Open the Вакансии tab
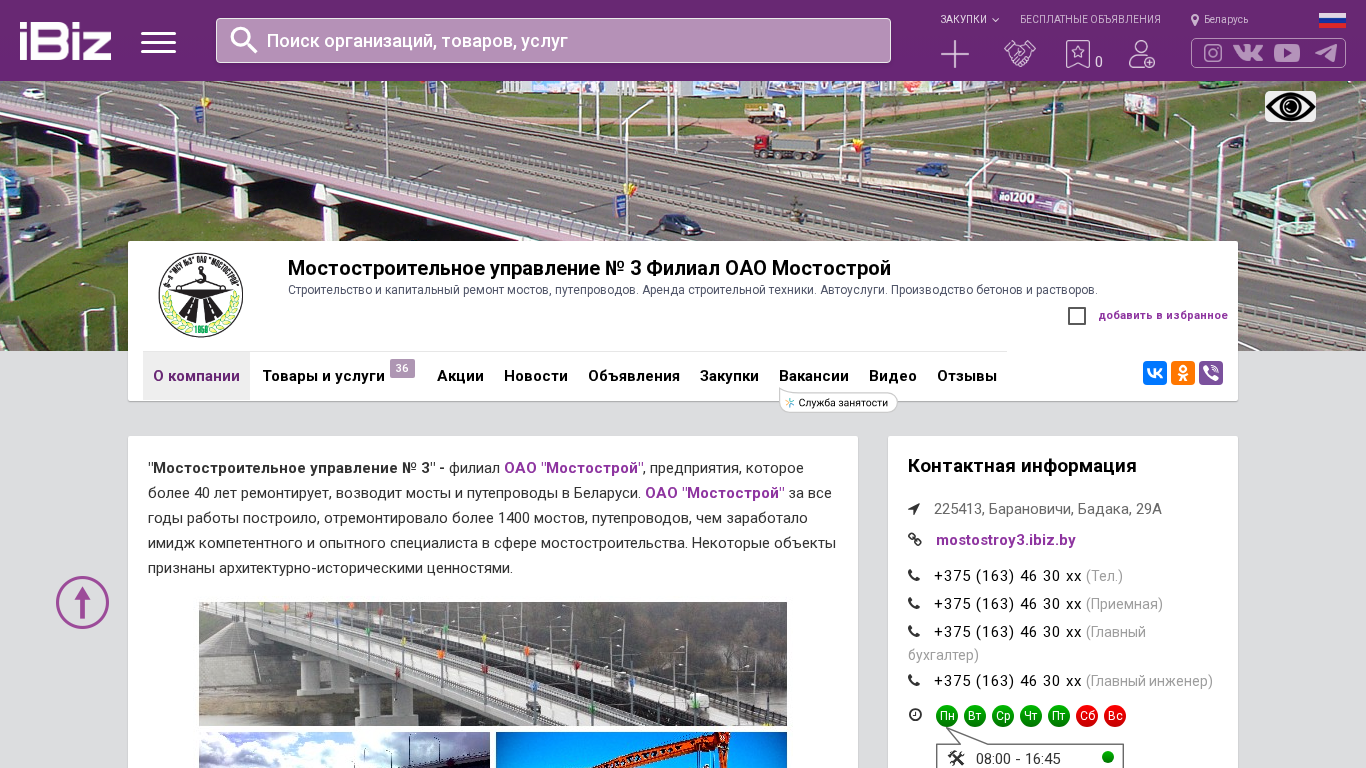Viewport: 1366px width, 768px height. [814, 376]
